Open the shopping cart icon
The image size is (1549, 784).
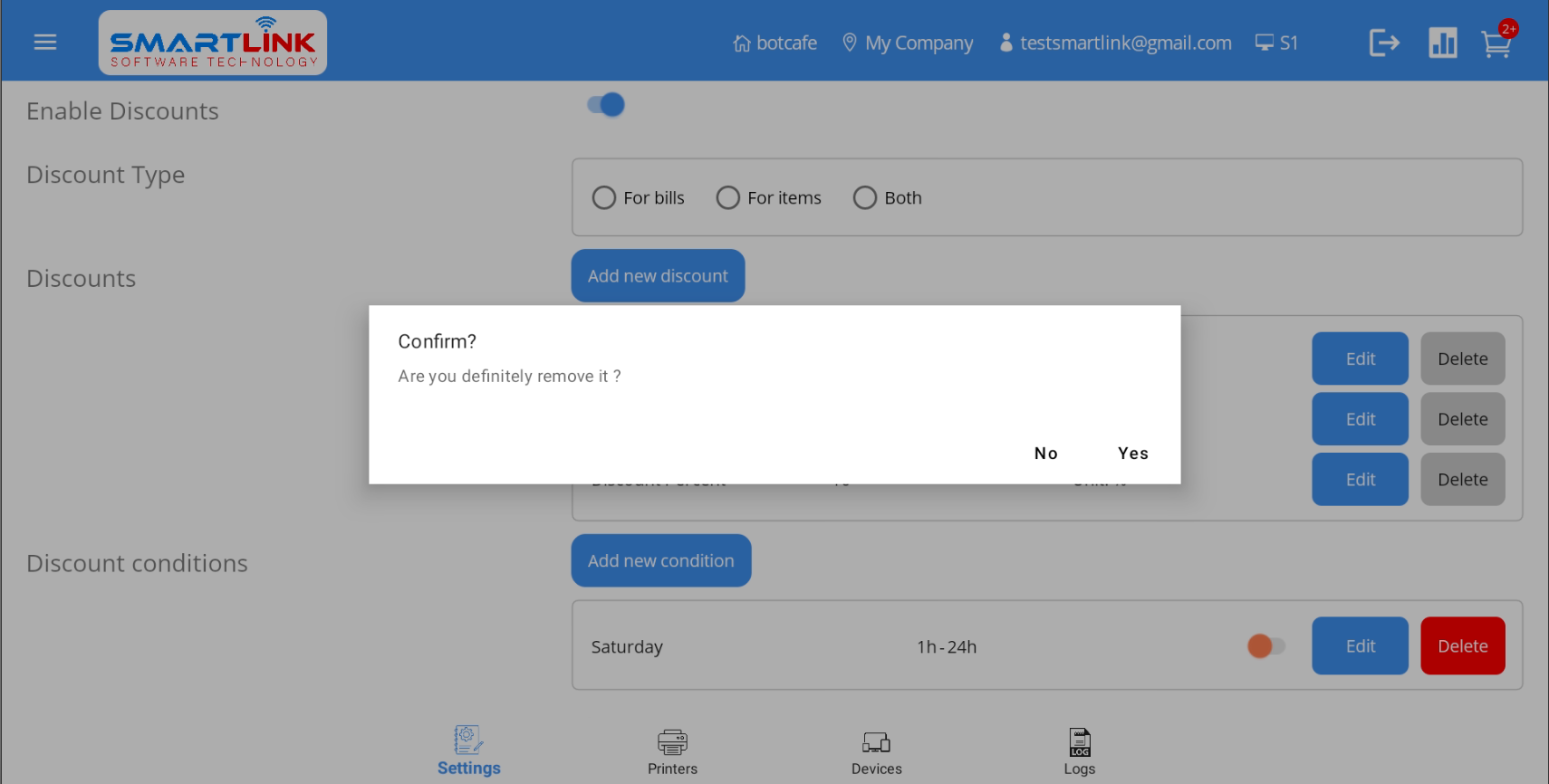[x=1496, y=43]
